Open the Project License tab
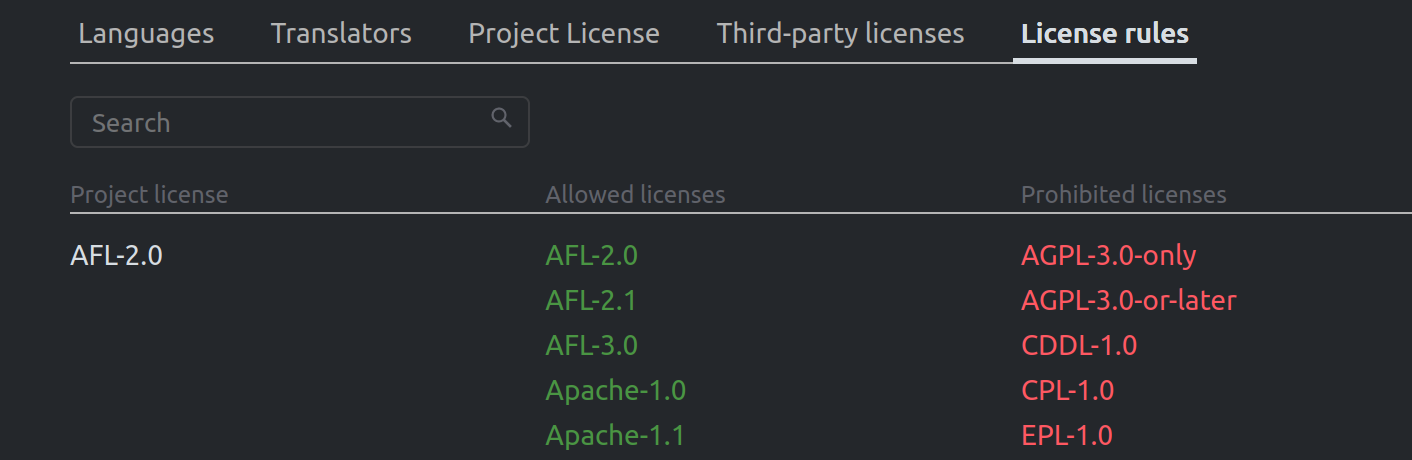The height and width of the screenshot is (460, 1412). click(564, 34)
